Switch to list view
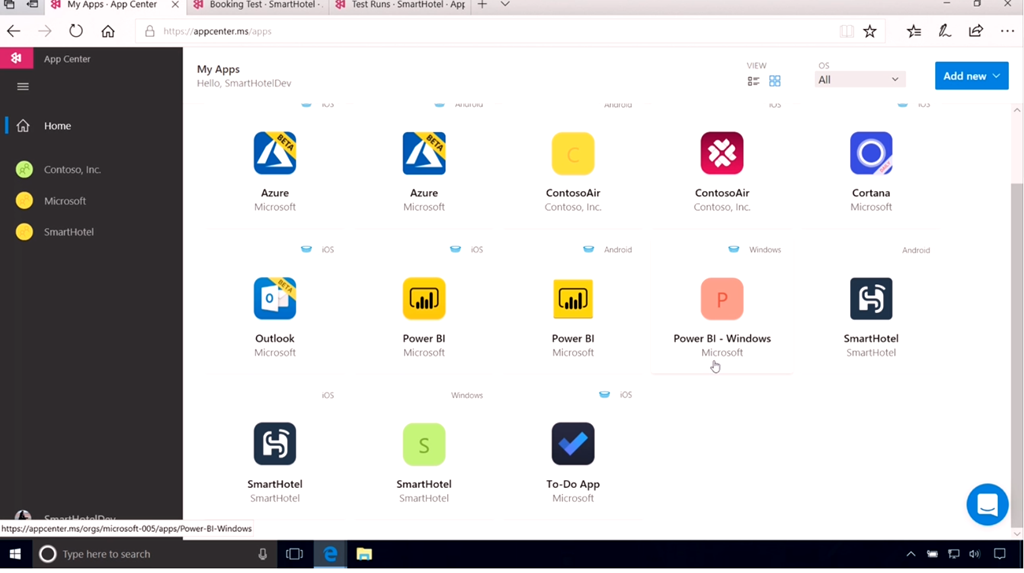The width and height of the screenshot is (1024, 573). (x=754, y=81)
